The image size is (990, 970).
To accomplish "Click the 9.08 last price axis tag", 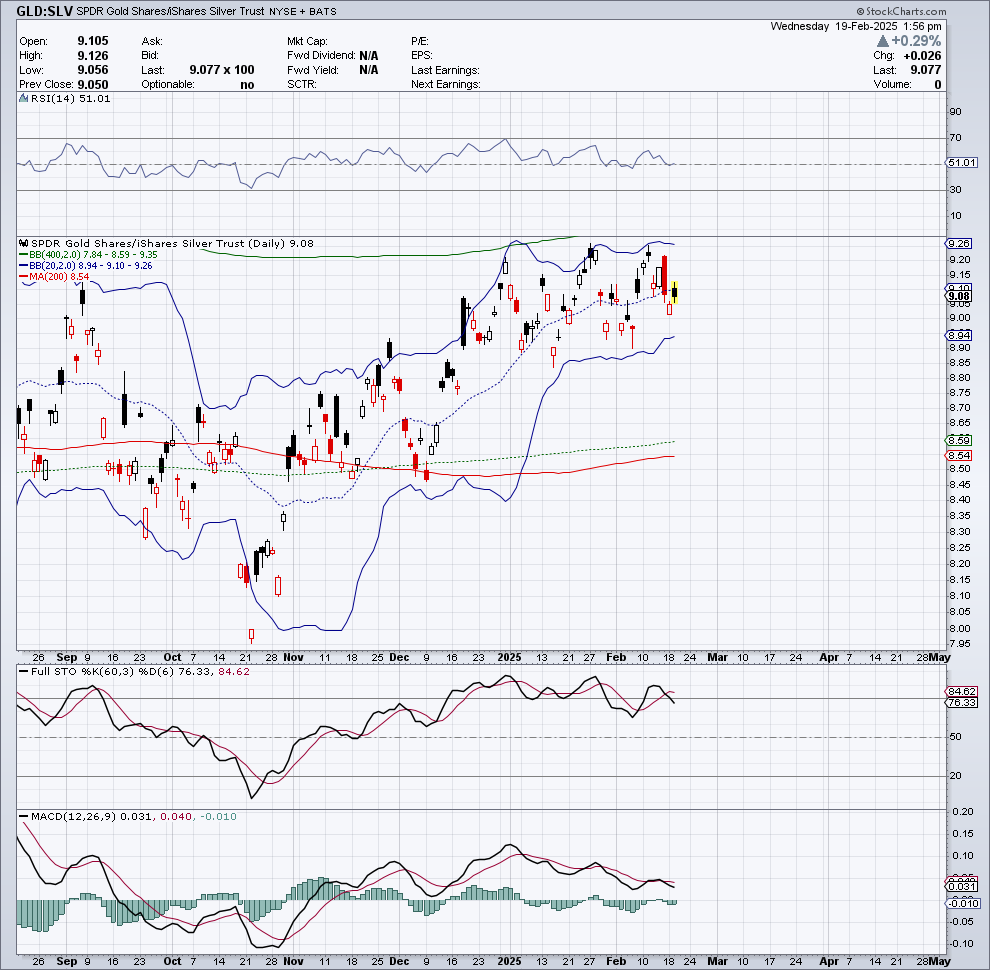I will click(x=959, y=296).
